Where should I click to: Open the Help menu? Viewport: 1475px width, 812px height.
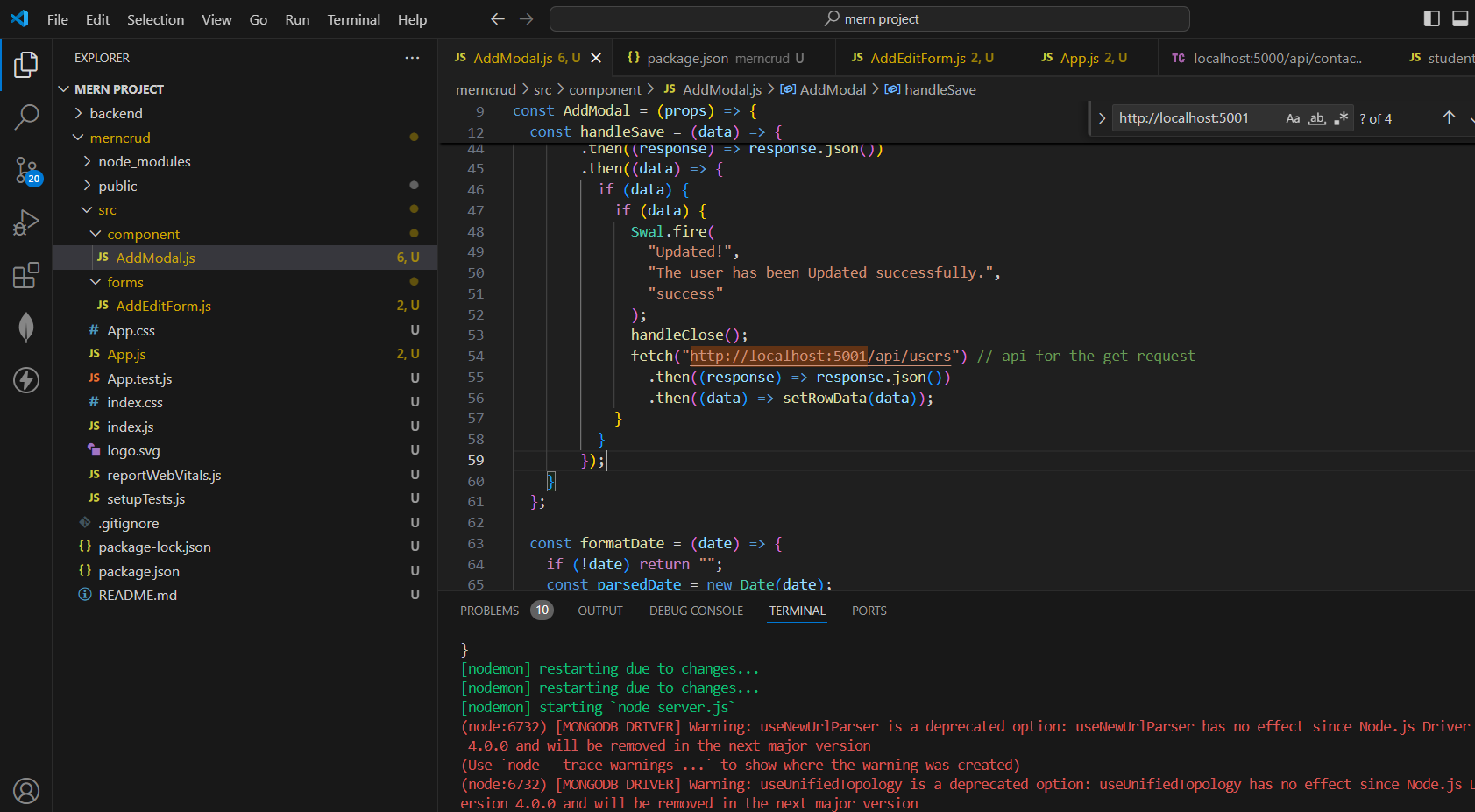[412, 19]
